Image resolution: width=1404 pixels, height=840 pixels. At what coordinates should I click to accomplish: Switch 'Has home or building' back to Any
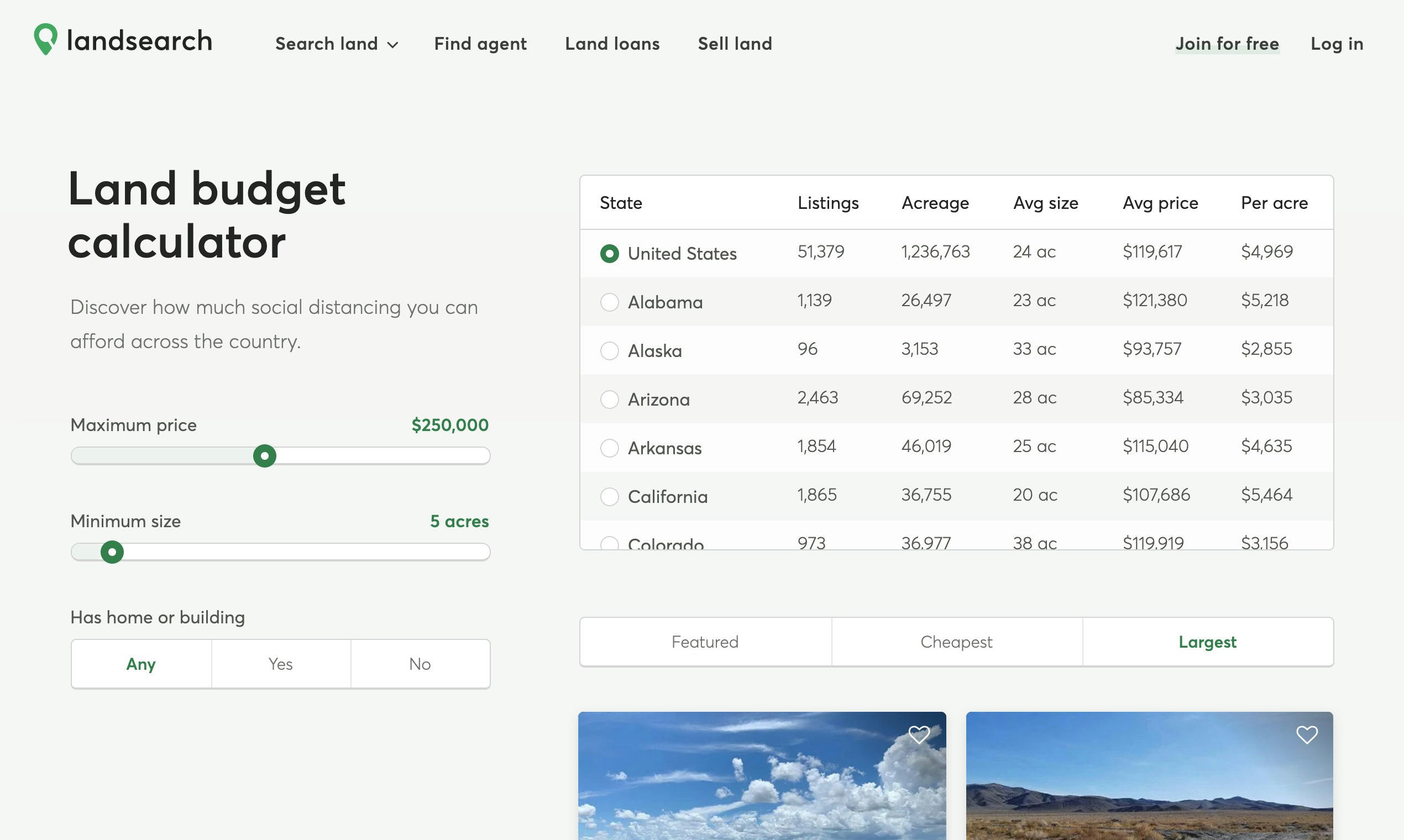point(140,663)
